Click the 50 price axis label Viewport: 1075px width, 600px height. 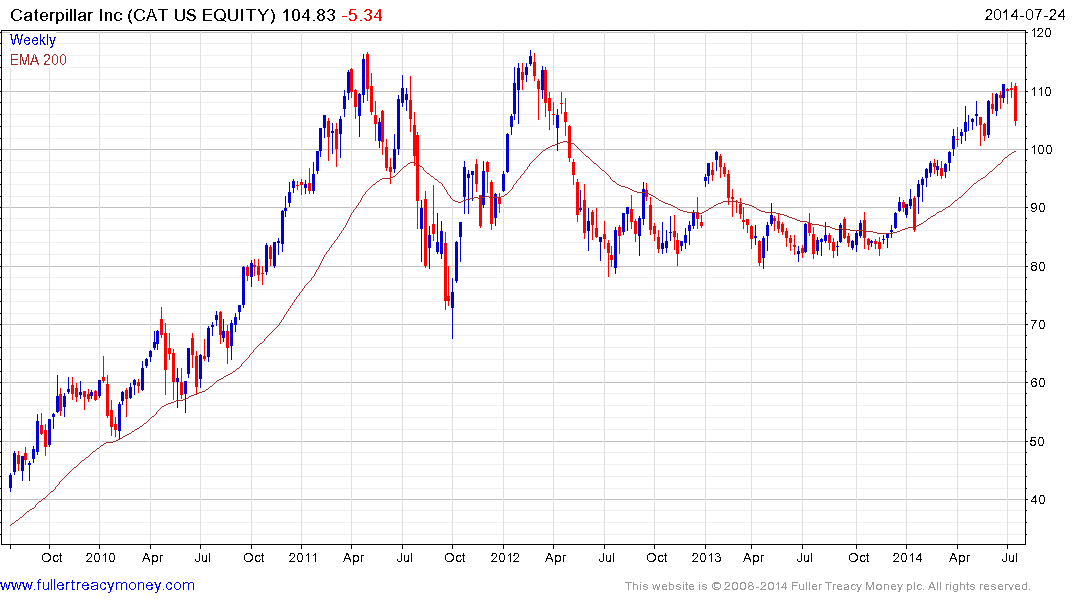[1038, 442]
